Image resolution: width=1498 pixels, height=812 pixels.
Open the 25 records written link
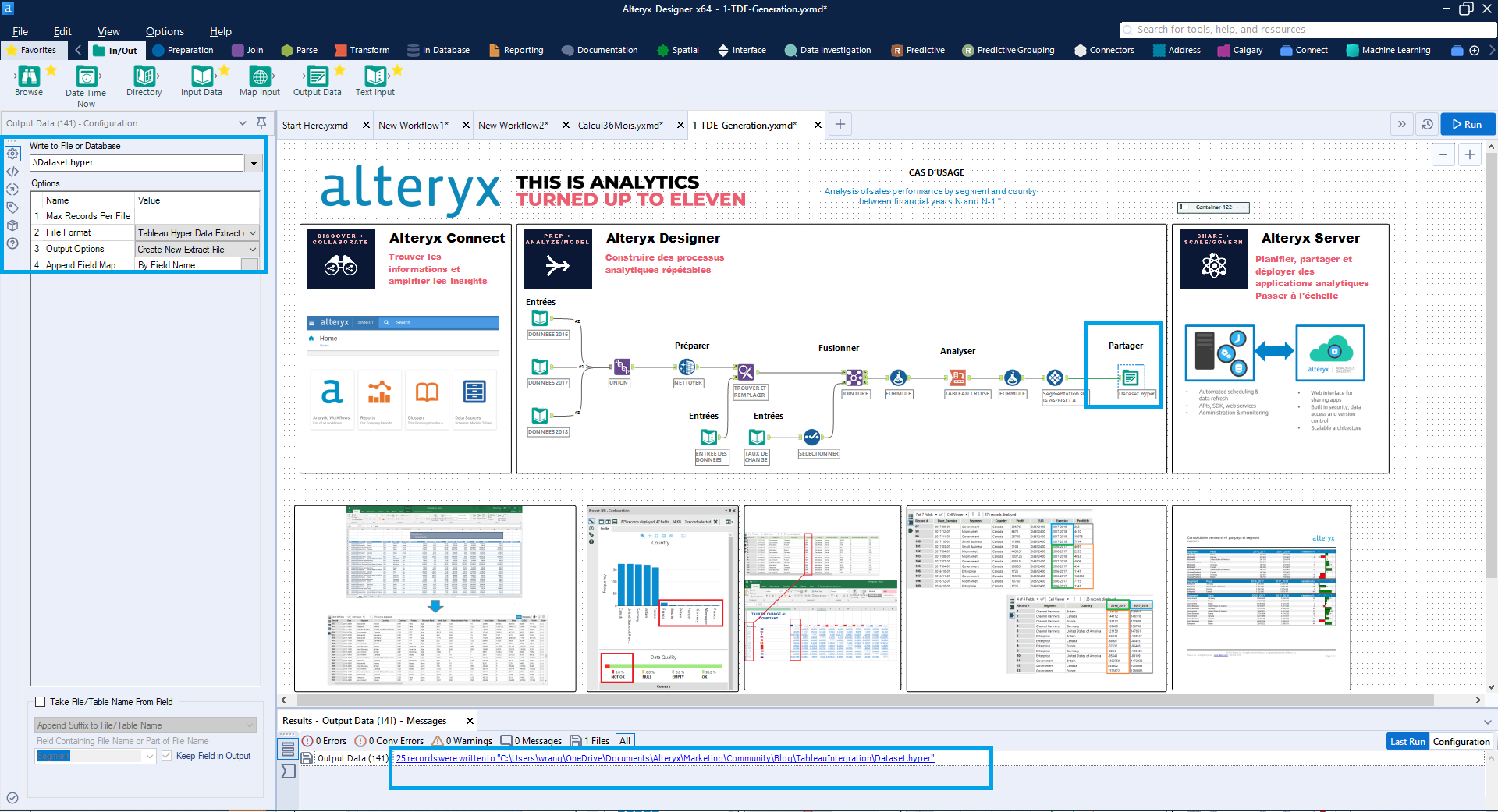(x=663, y=757)
